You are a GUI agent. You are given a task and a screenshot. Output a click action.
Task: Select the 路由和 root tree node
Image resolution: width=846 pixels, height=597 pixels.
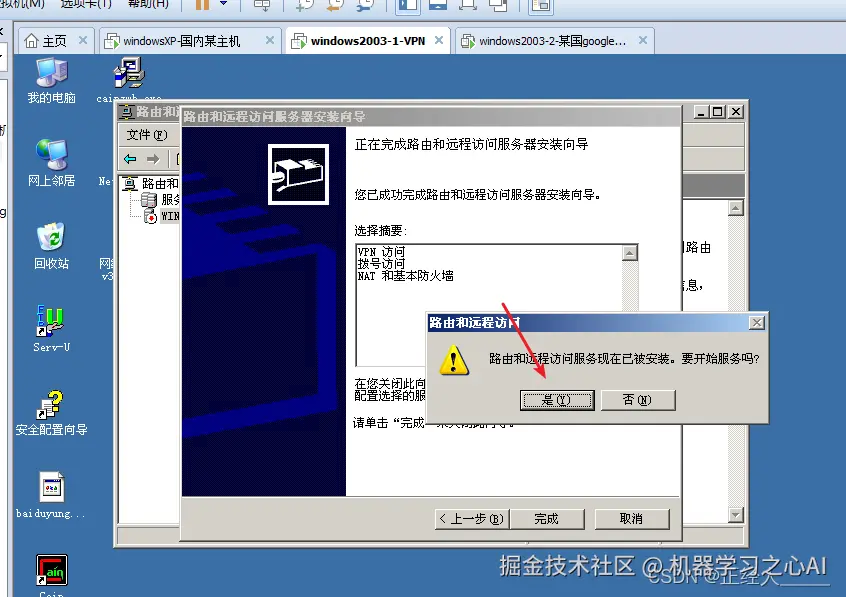click(x=152, y=184)
